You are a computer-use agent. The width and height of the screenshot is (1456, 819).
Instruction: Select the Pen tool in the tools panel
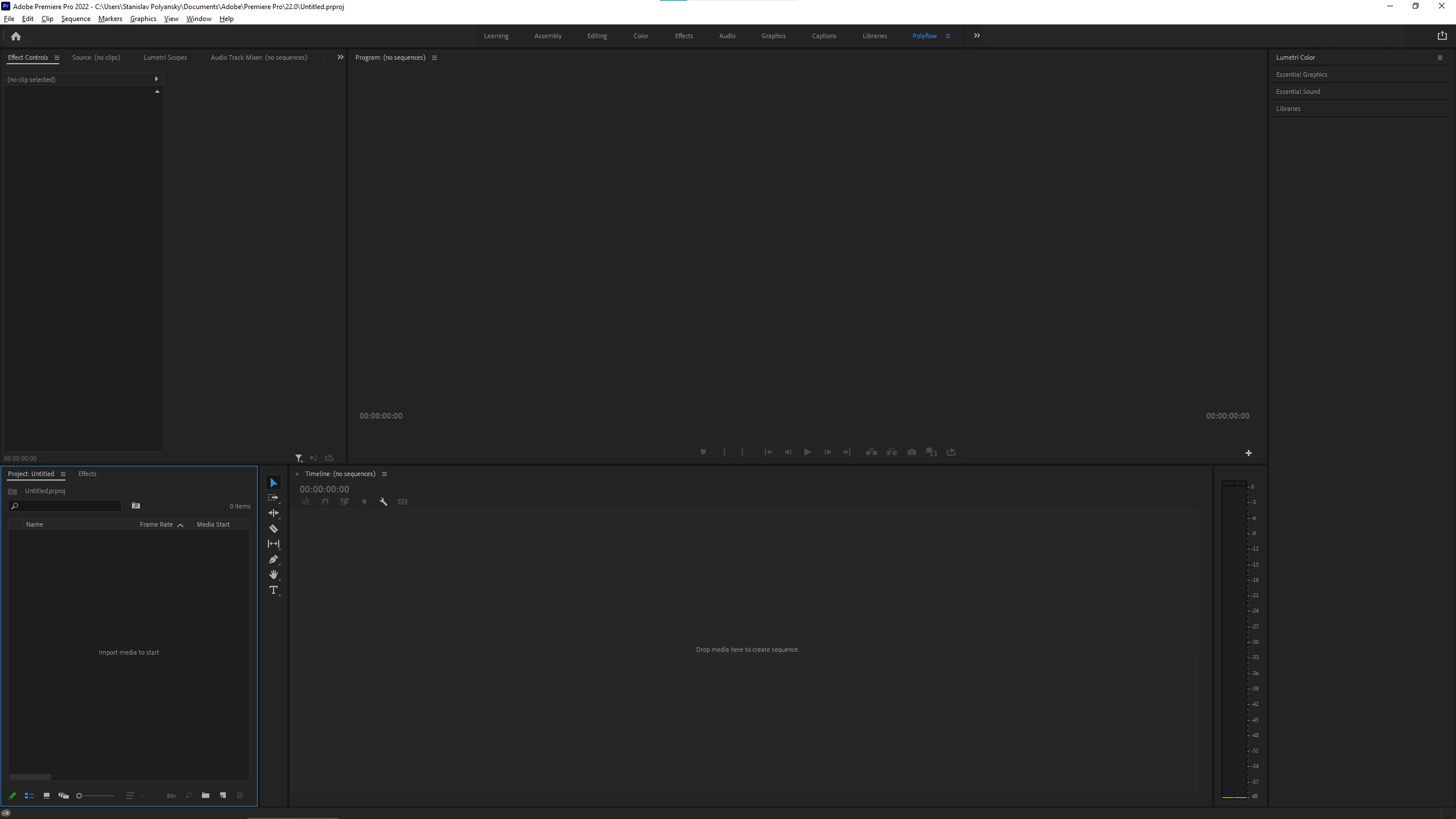pos(274,559)
